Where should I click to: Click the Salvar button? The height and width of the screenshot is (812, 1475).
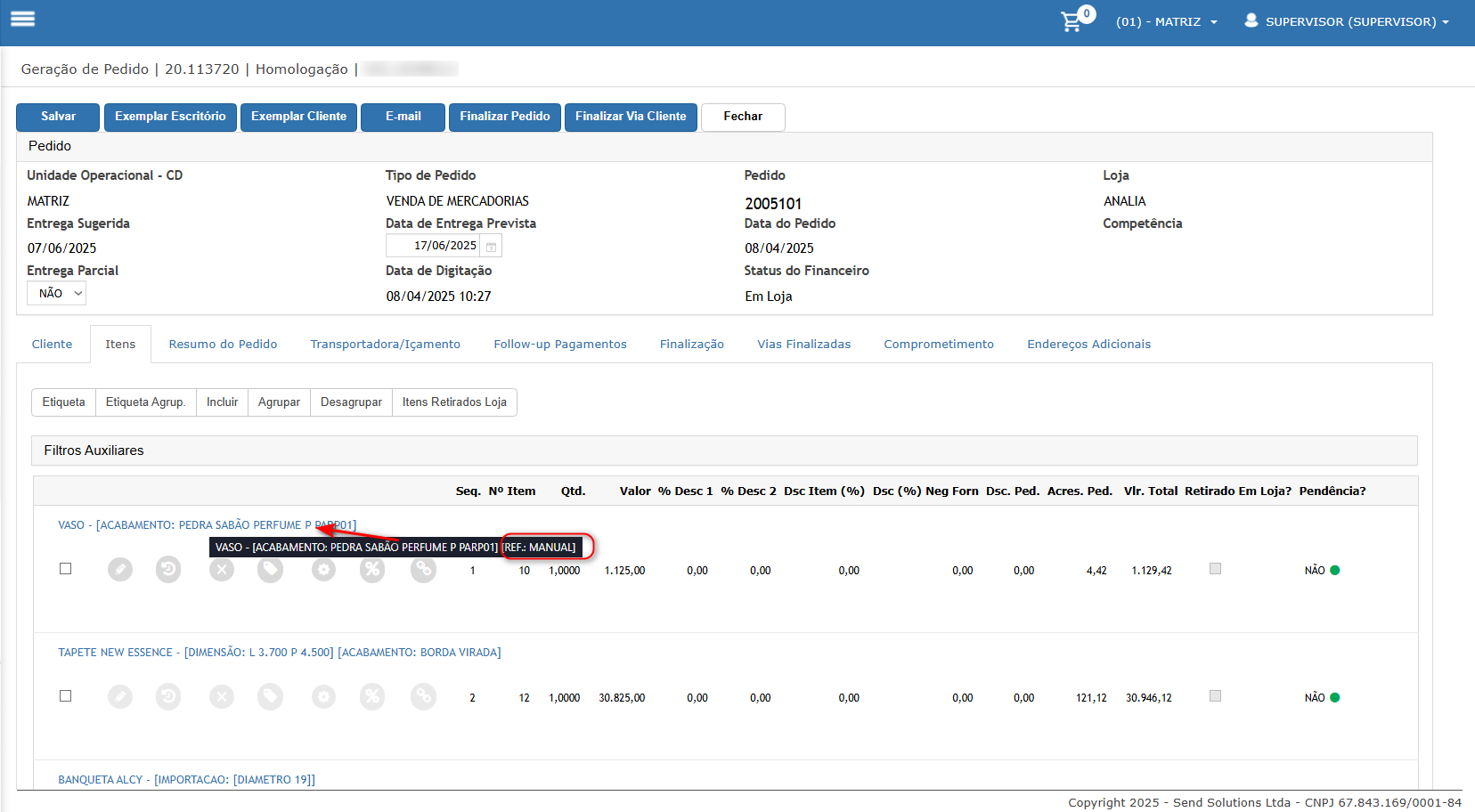58,117
